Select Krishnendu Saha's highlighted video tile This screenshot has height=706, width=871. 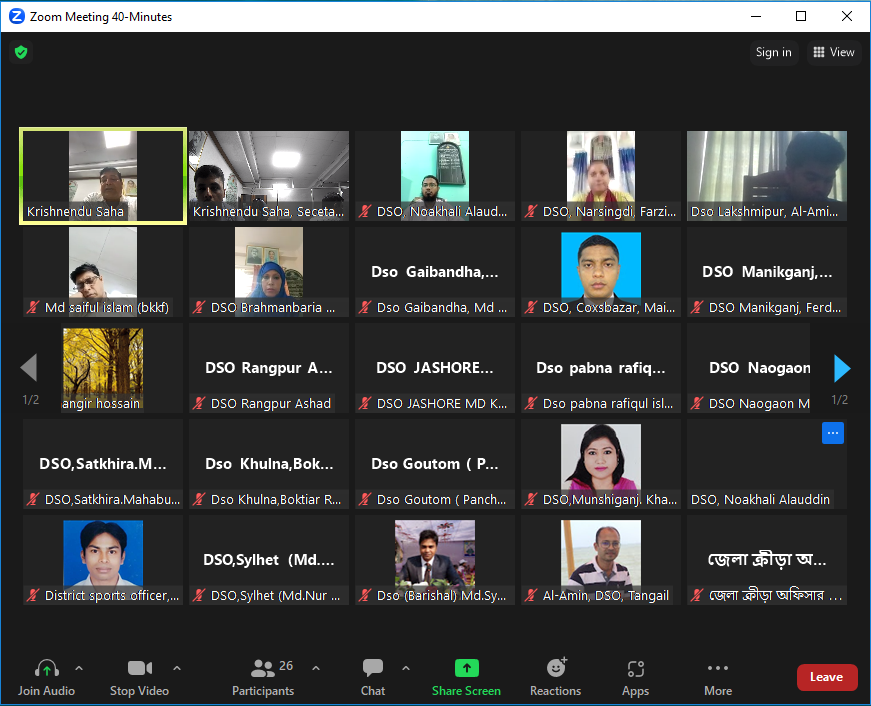(x=103, y=175)
